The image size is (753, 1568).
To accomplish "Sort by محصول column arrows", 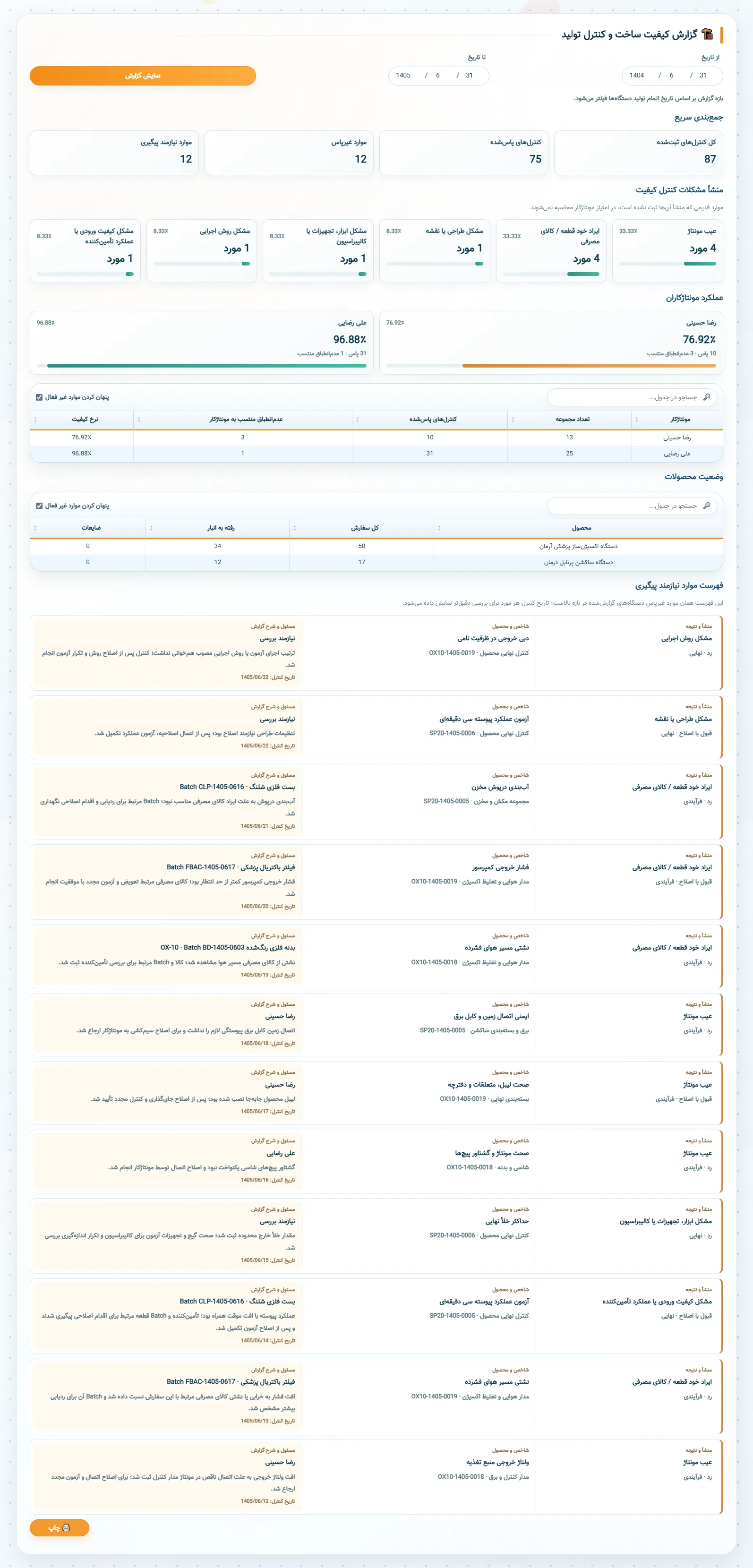I will coord(439,528).
